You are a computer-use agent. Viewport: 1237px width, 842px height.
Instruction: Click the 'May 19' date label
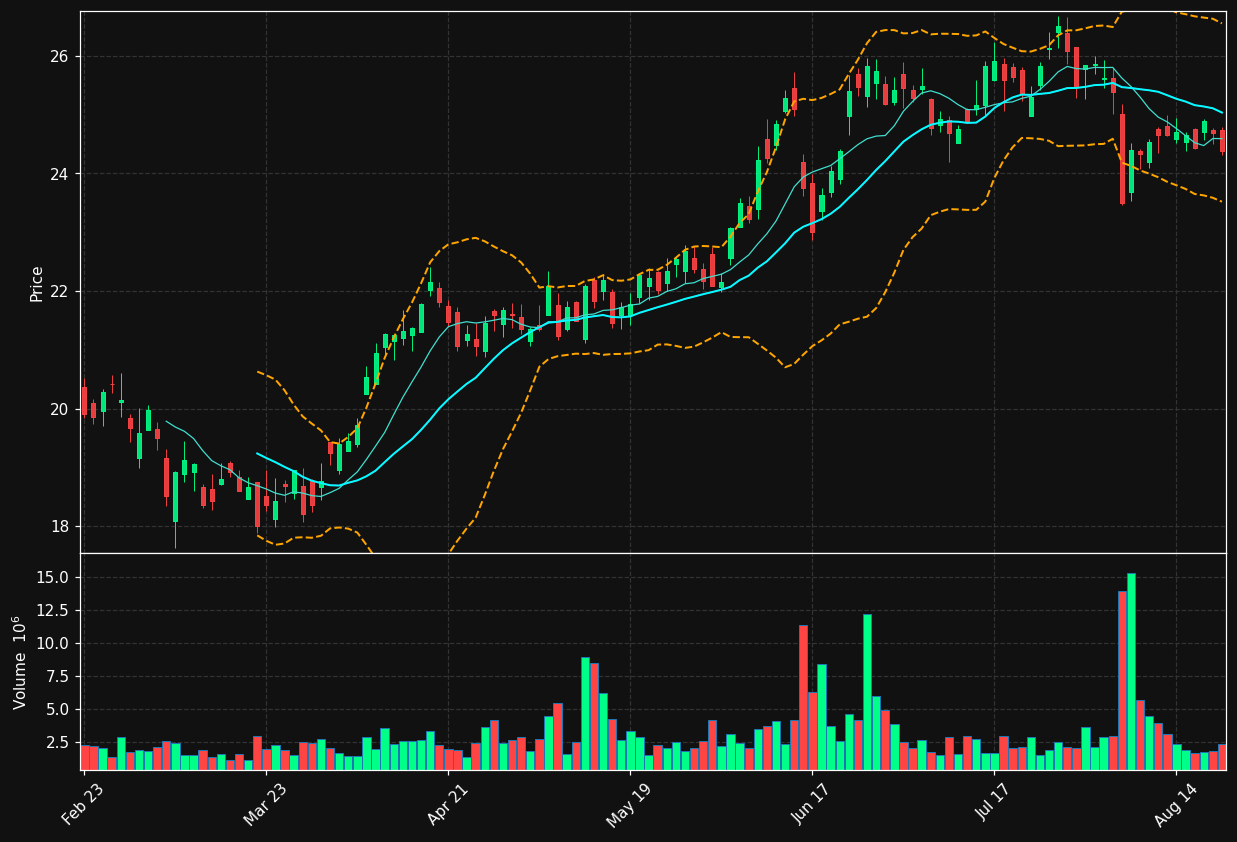point(629,805)
